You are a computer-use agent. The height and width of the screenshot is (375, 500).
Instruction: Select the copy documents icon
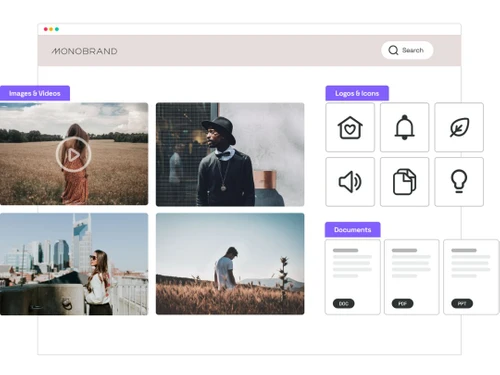click(404, 182)
